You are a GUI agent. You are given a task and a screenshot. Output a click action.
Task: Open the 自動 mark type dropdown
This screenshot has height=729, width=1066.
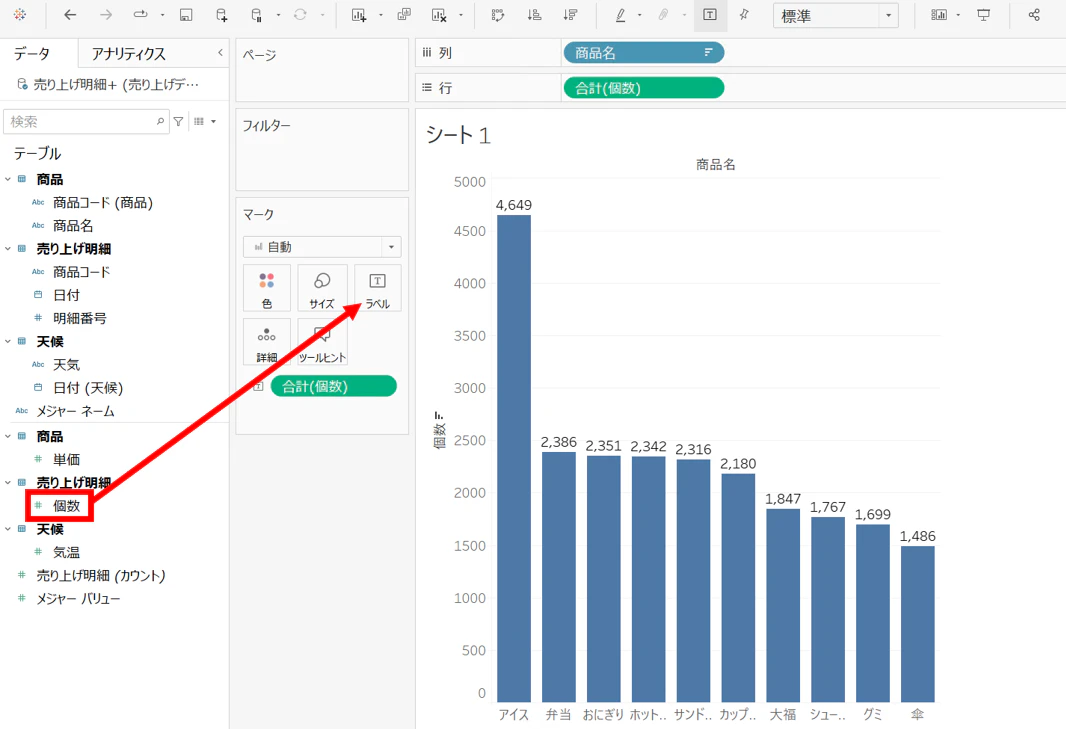point(322,247)
